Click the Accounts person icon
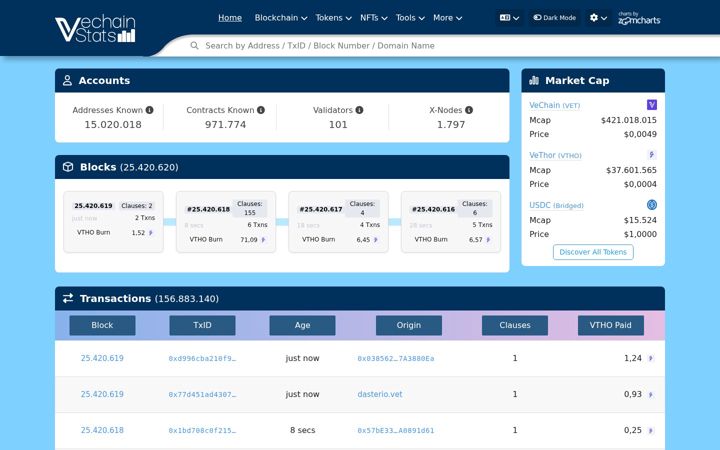Viewport: 720px width, 450px height. pyautogui.click(x=67, y=80)
